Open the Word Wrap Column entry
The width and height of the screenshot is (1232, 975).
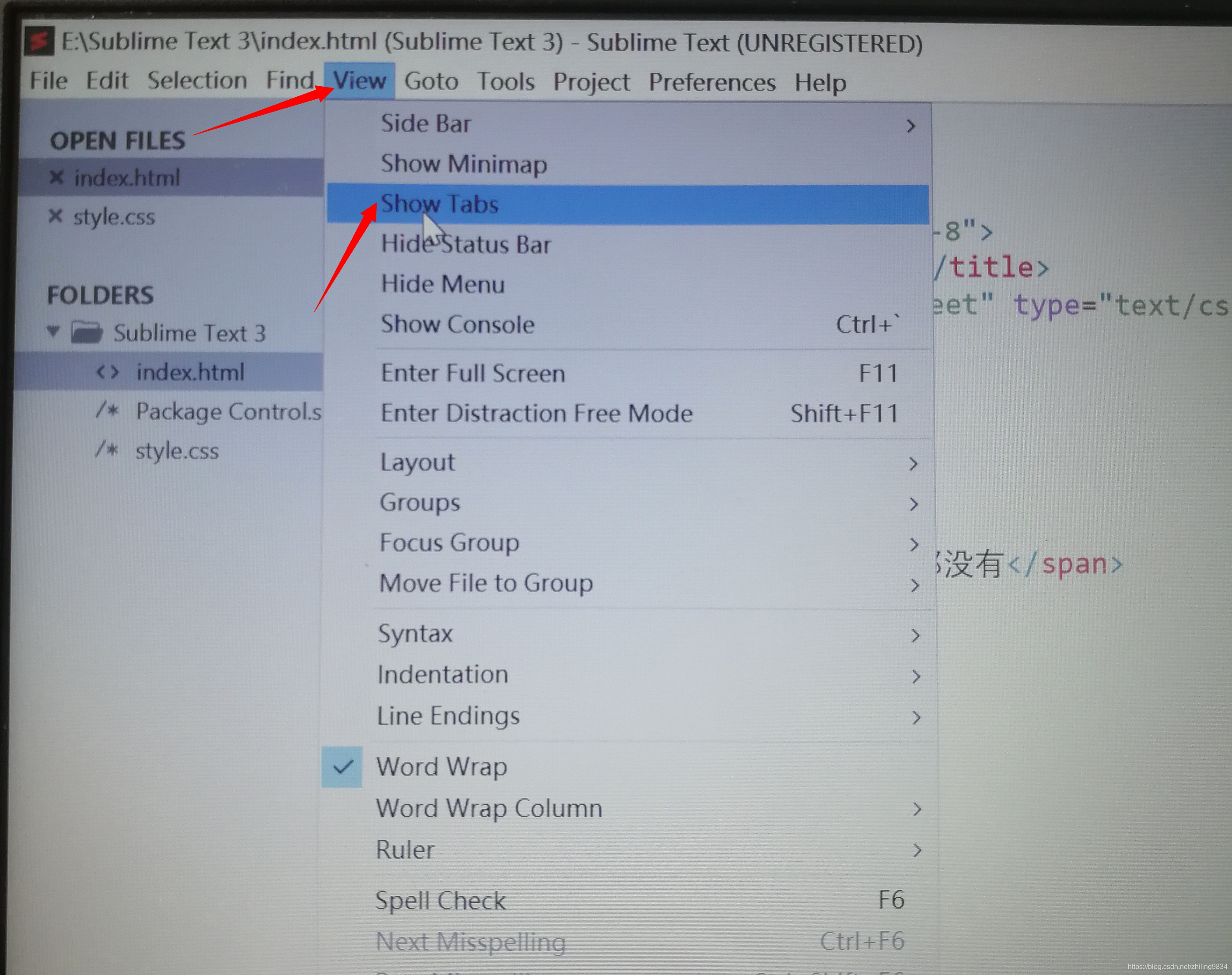pos(628,809)
